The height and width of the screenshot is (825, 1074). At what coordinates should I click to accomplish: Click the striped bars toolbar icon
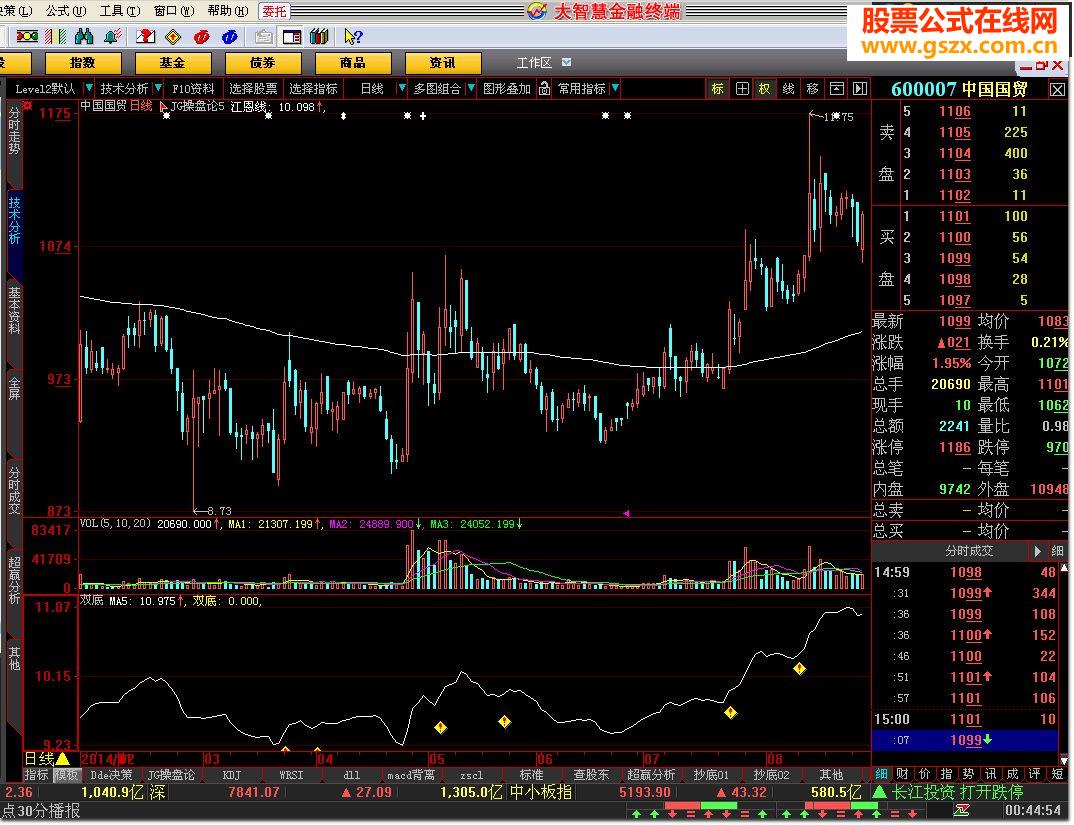point(55,36)
